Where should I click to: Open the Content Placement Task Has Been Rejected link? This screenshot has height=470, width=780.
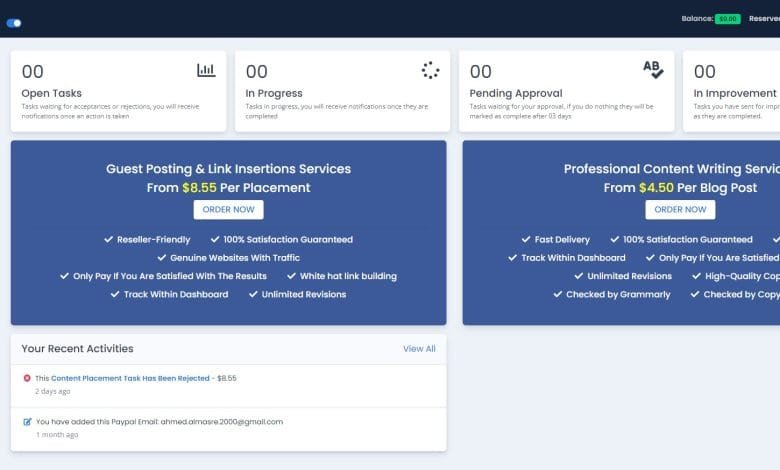(130, 378)
